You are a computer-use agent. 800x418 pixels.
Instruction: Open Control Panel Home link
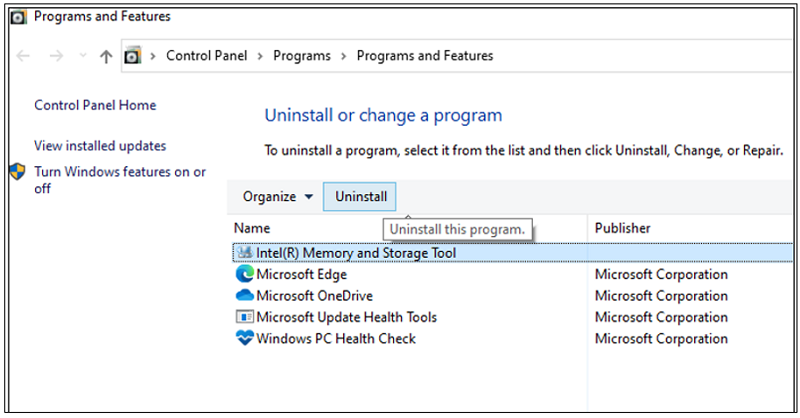coord(95,105)
